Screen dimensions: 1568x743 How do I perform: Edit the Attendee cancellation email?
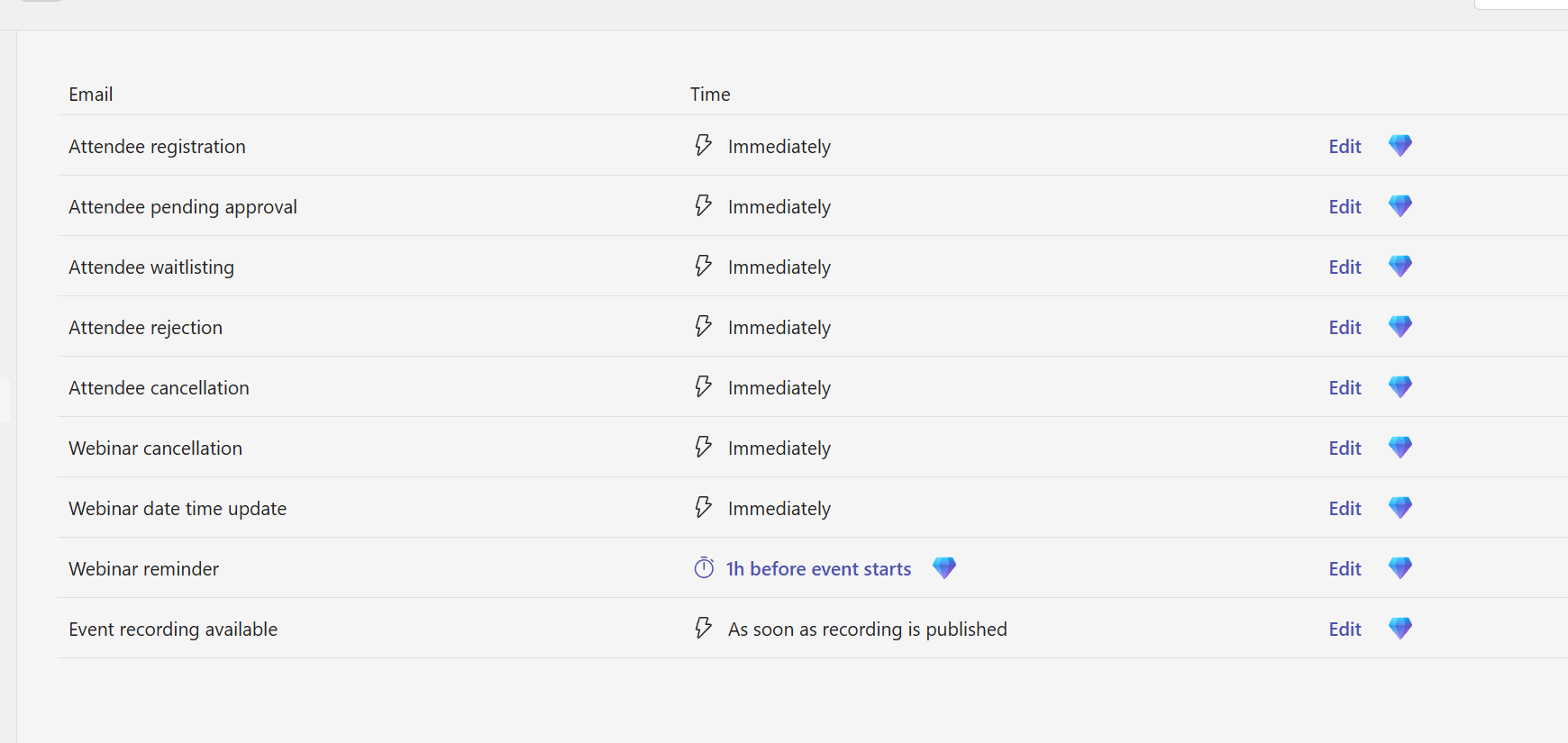coord(1345,388)
